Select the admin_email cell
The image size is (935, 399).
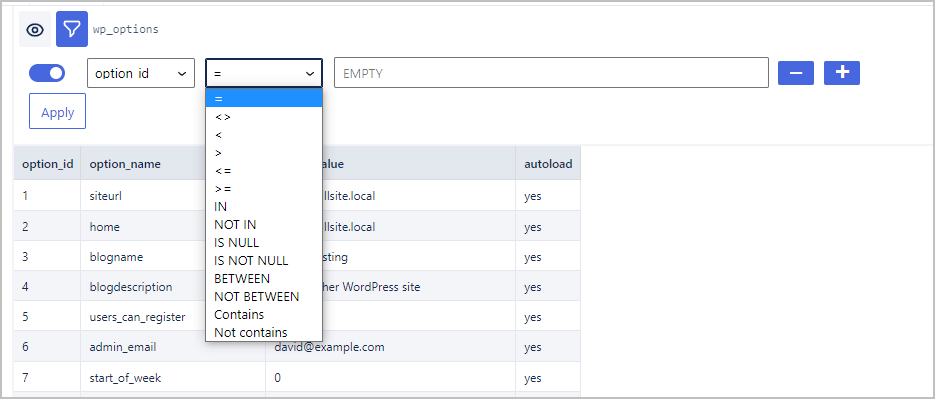click(x=143, y=347)
